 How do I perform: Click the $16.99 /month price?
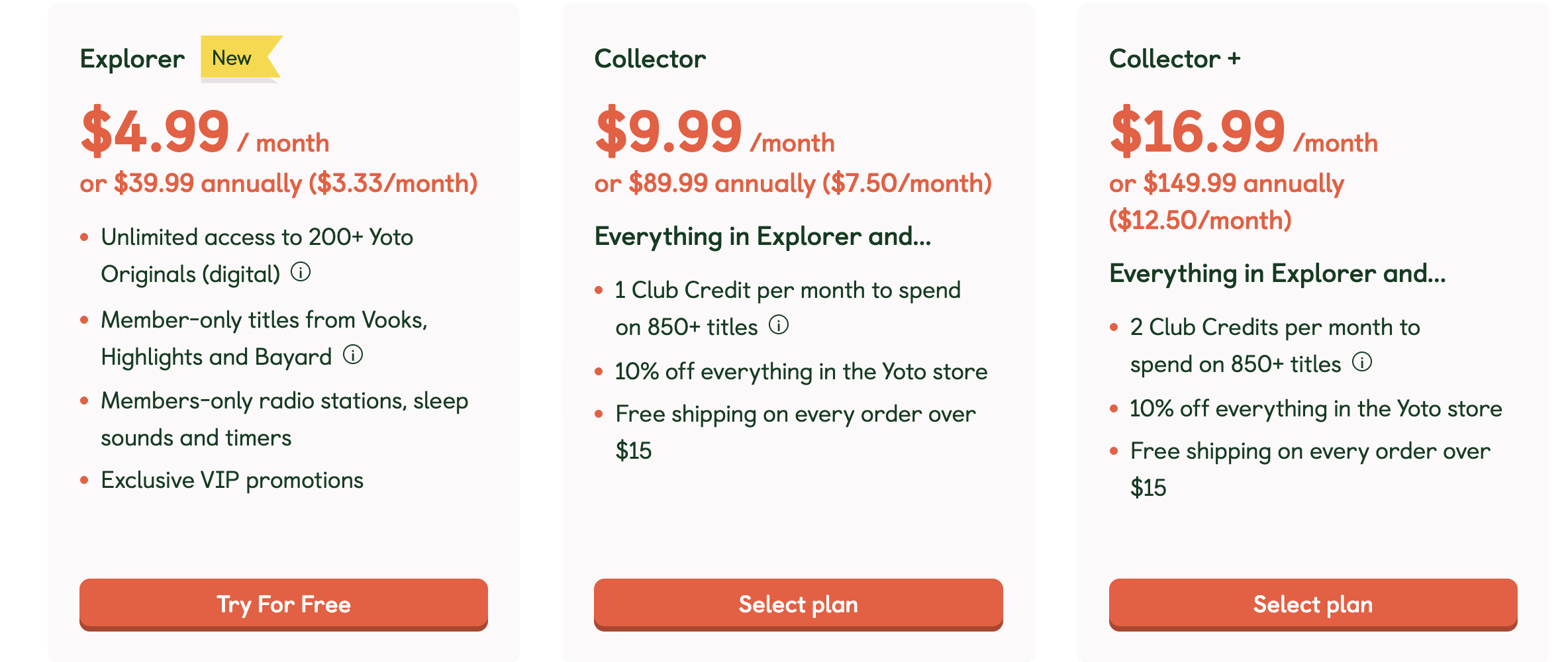click(1243, 132)
